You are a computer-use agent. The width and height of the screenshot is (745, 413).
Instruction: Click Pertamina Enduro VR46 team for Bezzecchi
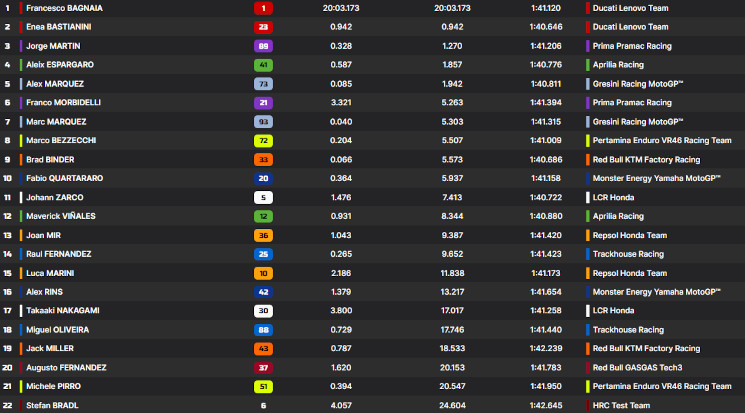(x=661, y=141)
